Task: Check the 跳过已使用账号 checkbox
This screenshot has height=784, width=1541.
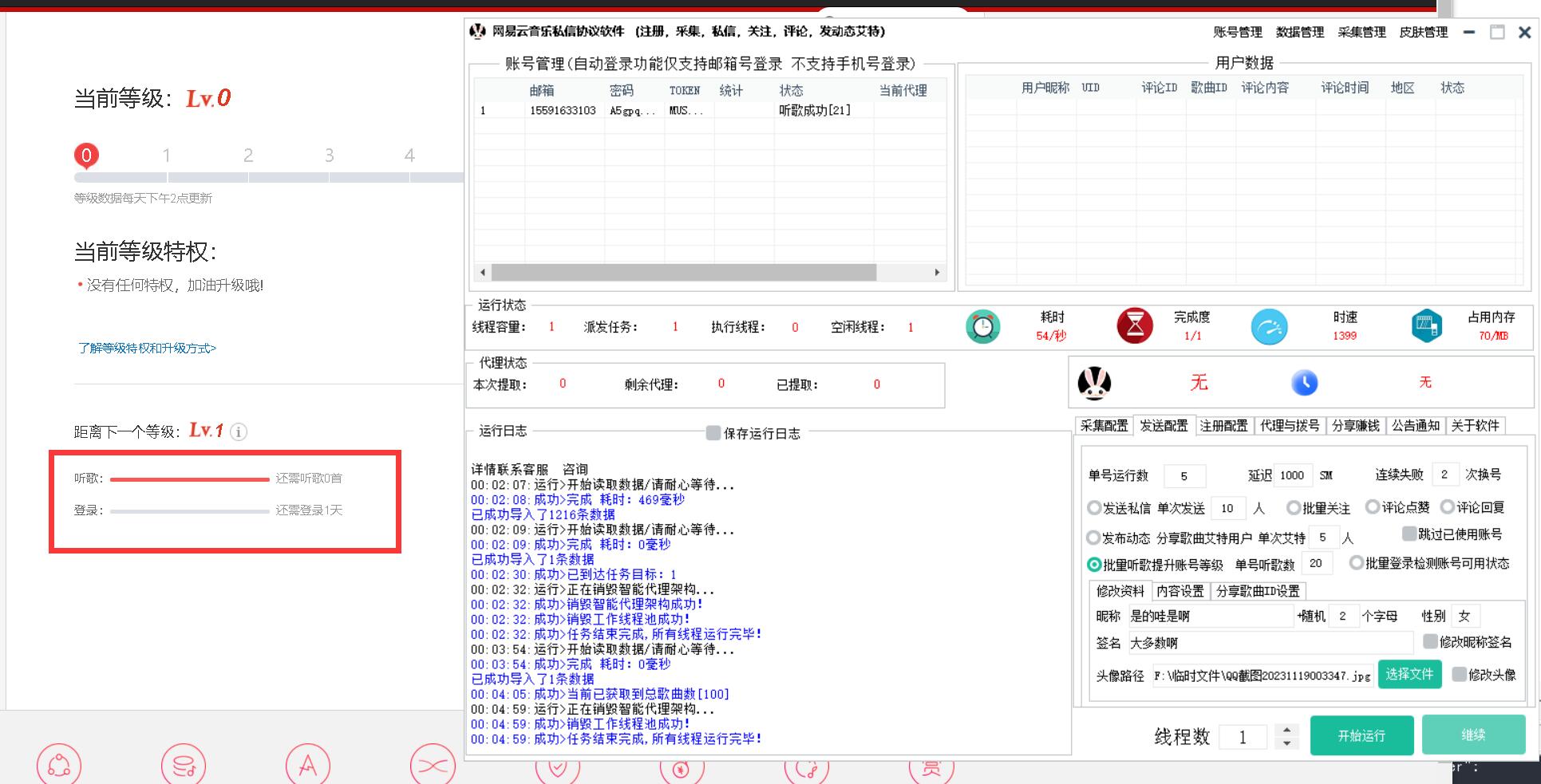Action: pos(1409,534)
